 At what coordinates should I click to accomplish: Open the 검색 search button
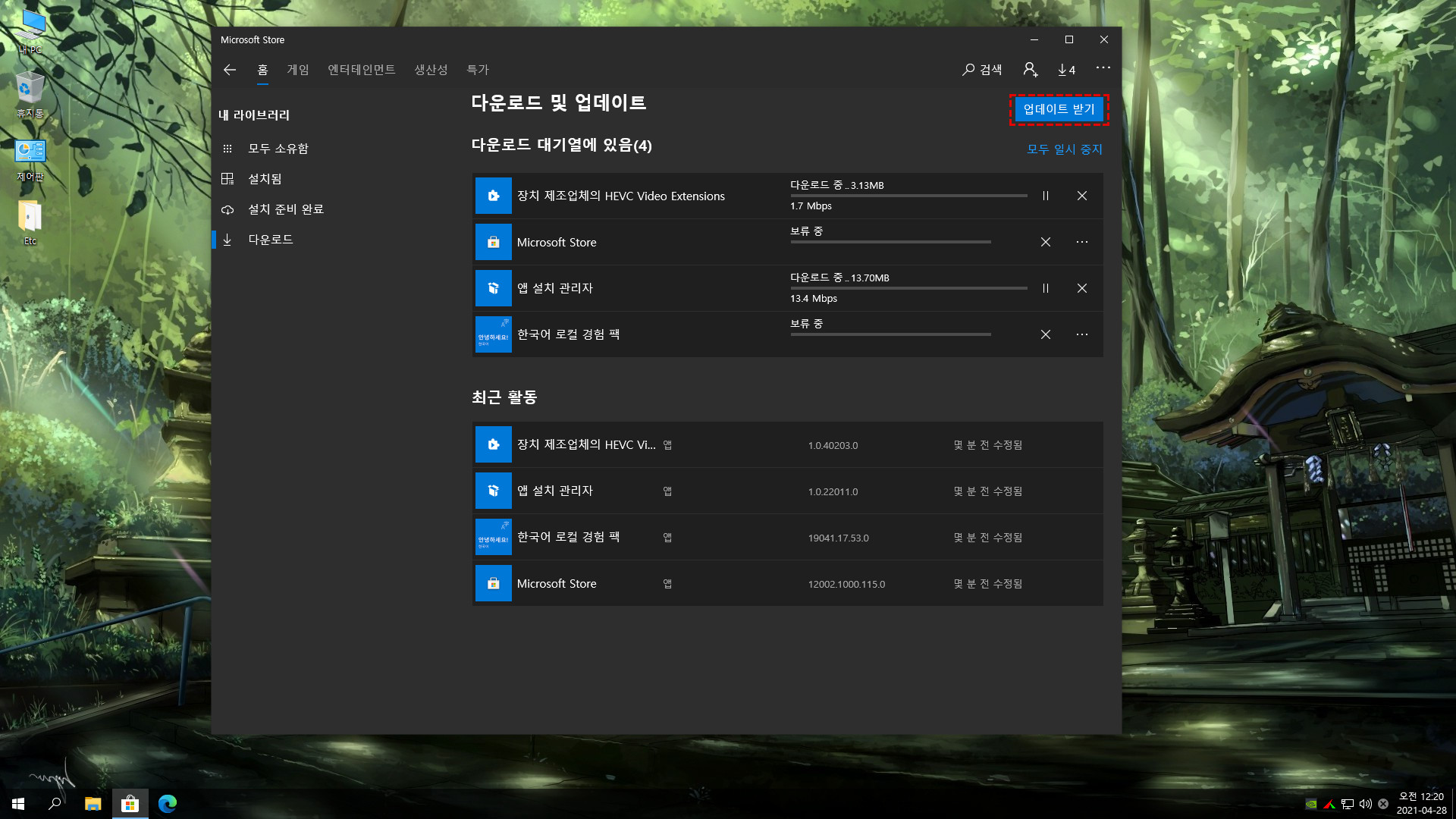(x=982, y=70)
